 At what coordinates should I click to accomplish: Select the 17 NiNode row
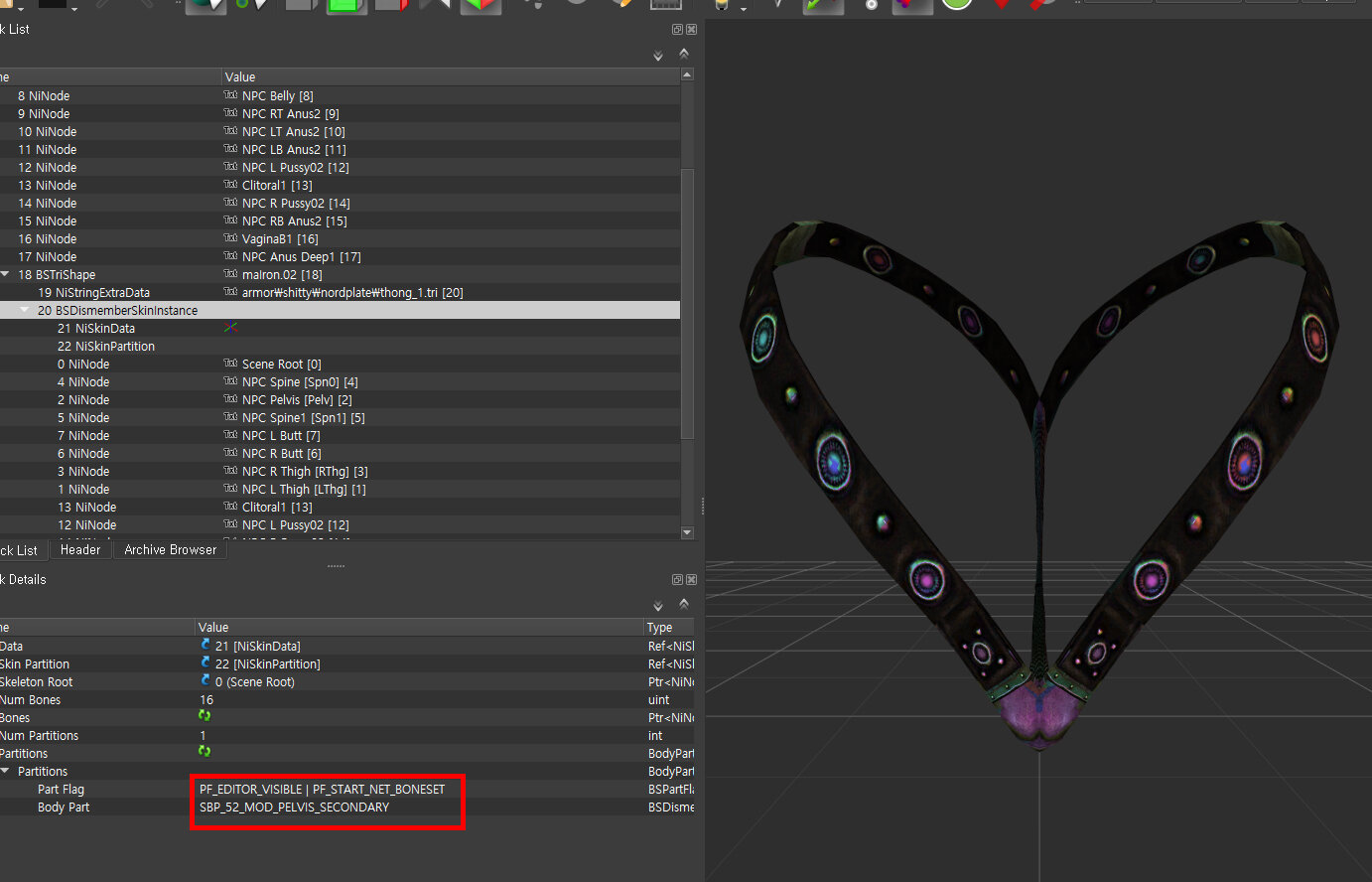pos(340,256)
